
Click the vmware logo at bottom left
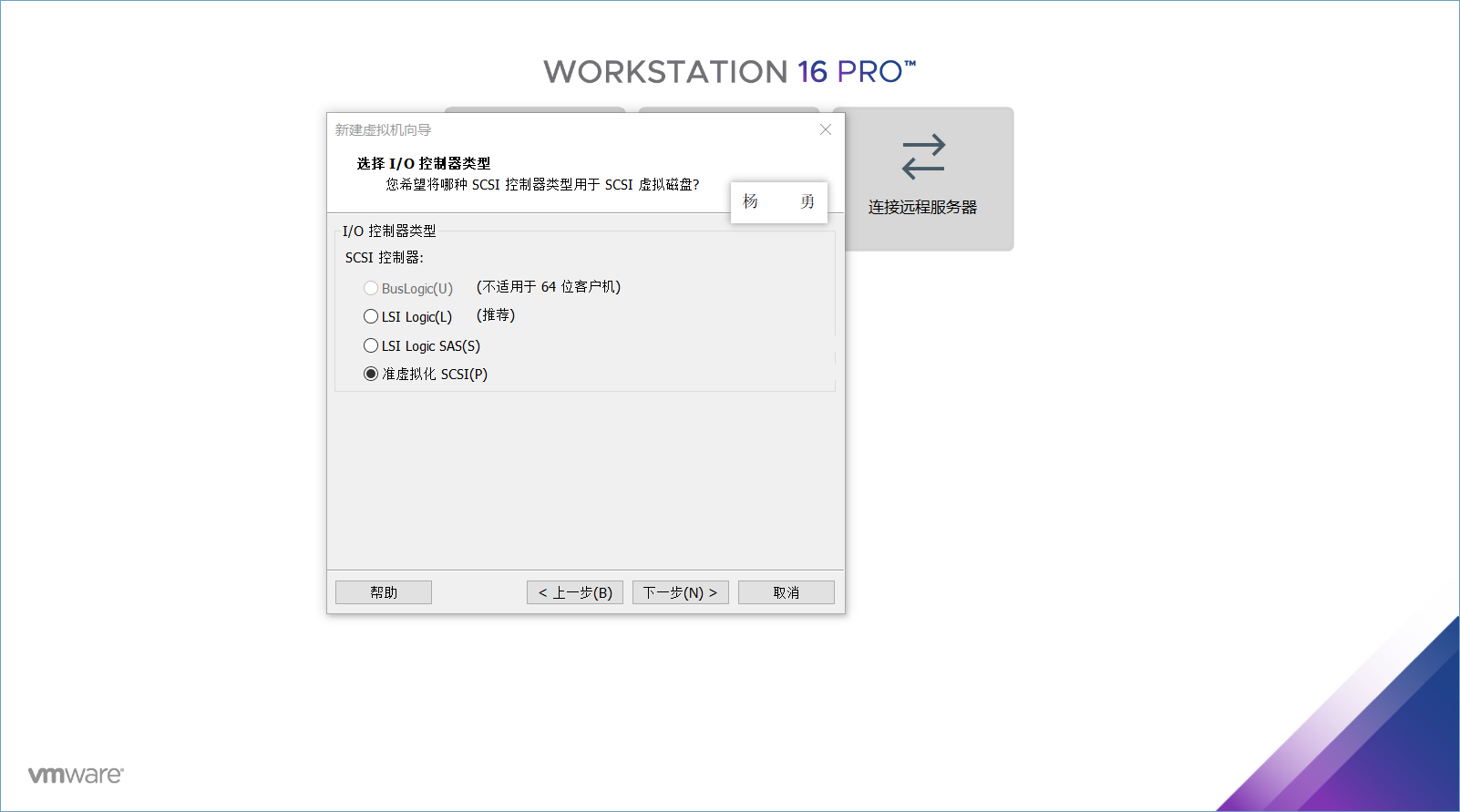tap(76, 775)
